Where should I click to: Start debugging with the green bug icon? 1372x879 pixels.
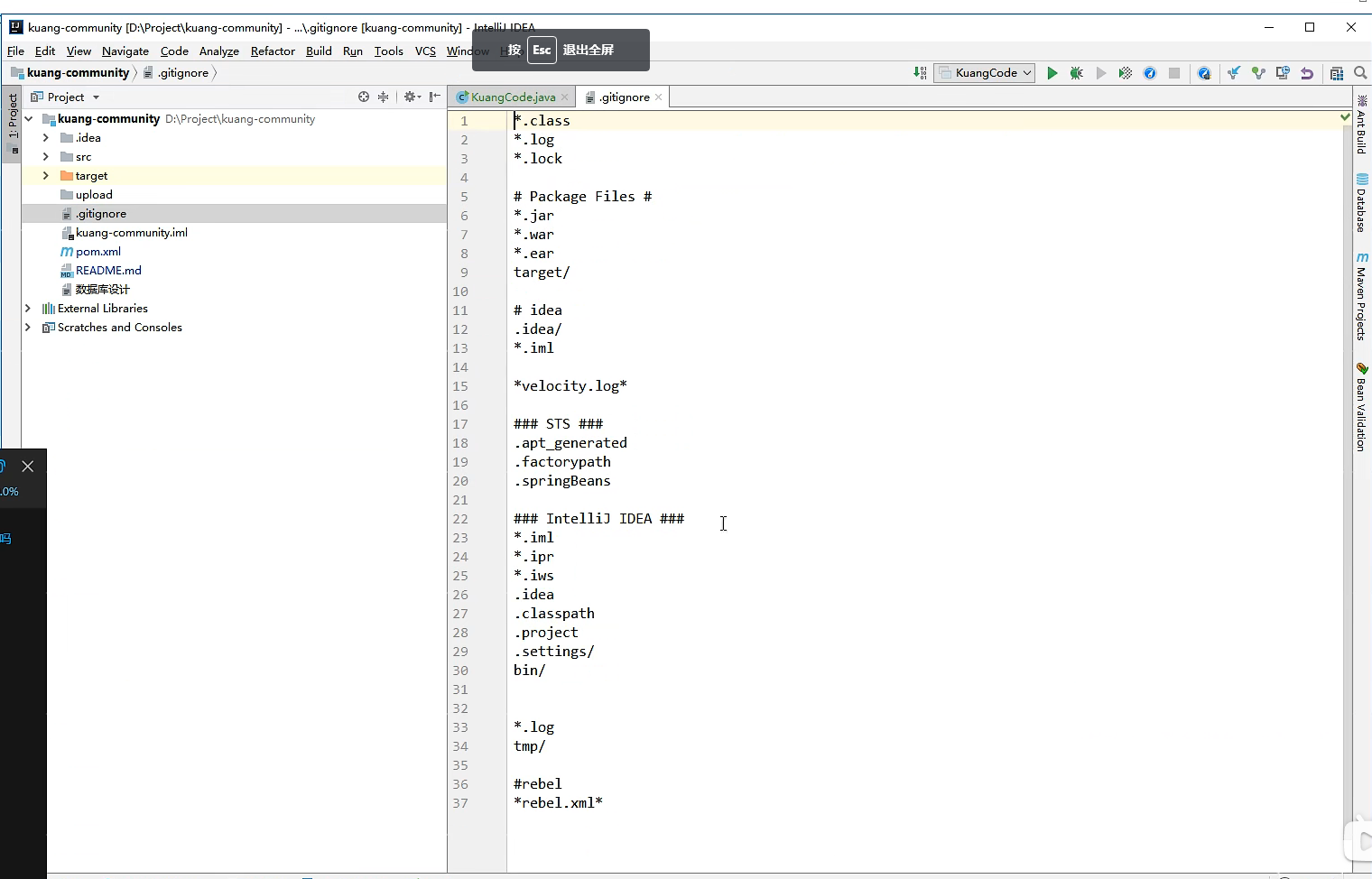1076,73
